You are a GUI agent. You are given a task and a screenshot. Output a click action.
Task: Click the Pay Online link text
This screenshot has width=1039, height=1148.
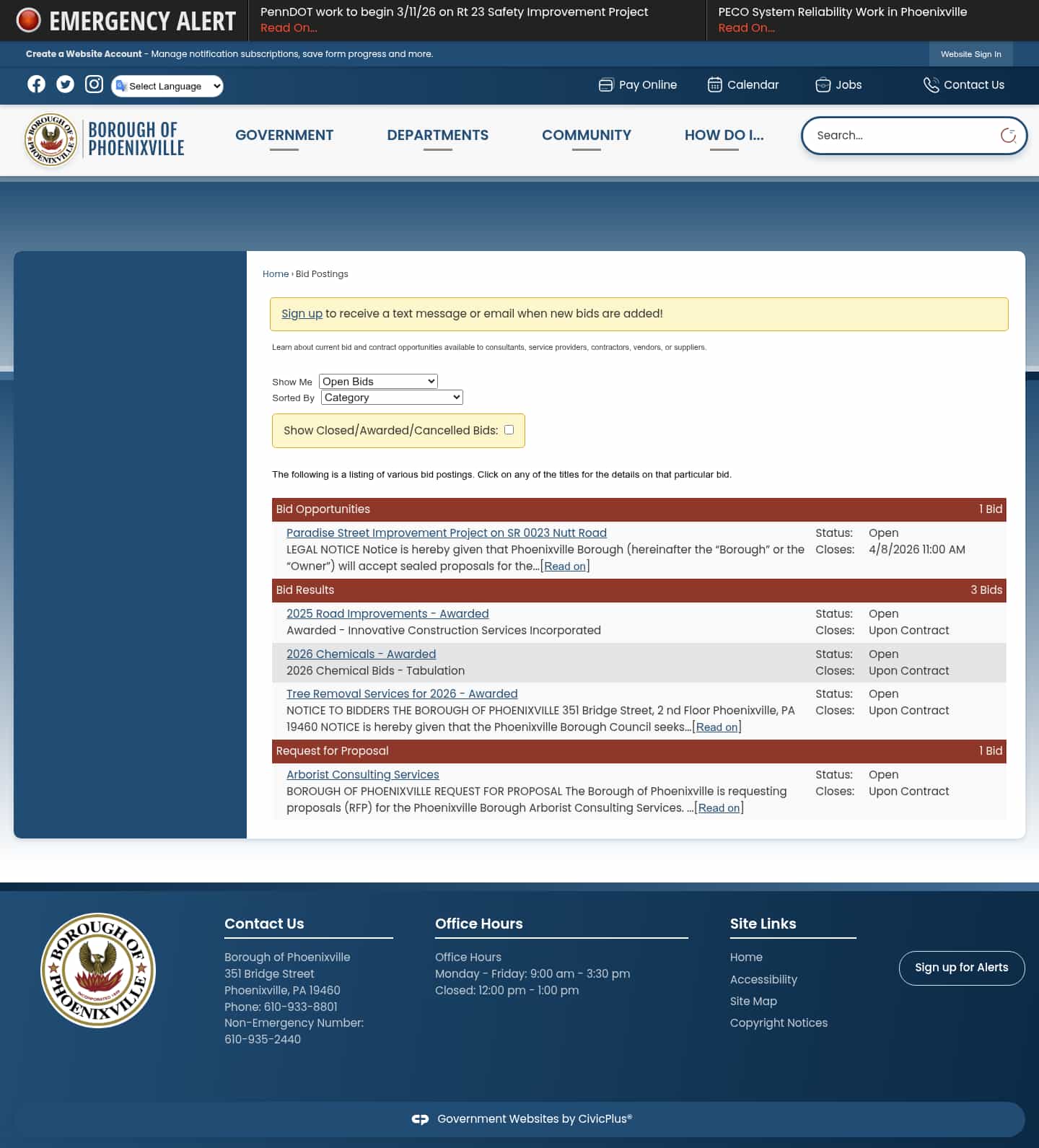648,85
